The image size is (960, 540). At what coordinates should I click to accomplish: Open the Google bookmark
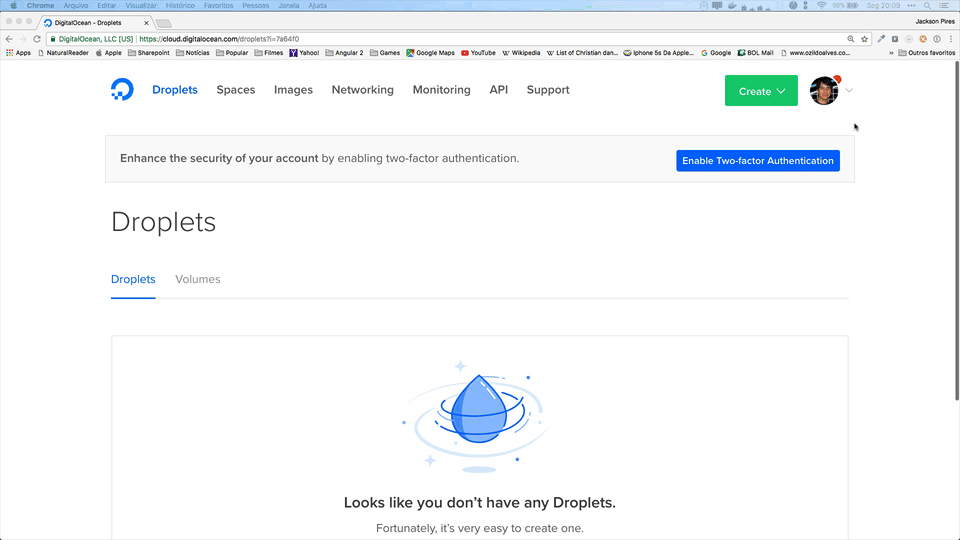[716, 53]
